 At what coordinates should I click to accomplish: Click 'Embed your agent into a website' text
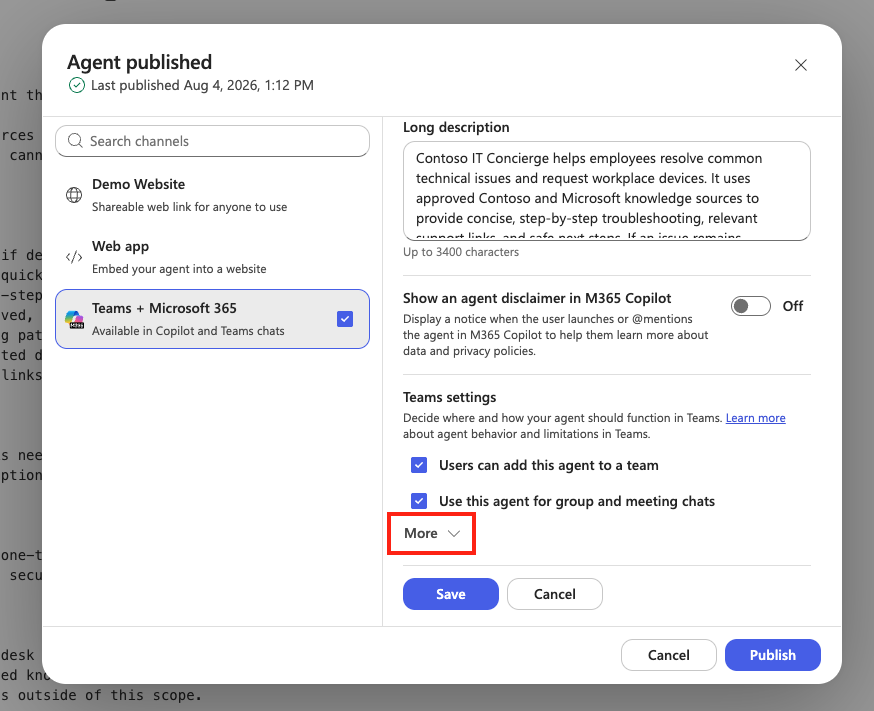click(x=179, y=269)
